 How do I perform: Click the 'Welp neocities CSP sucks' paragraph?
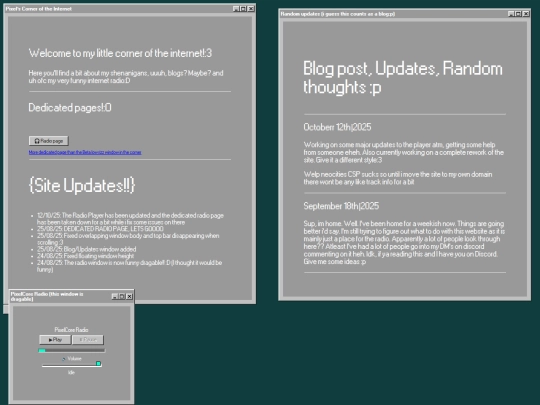pyautogui.click(x=398, y=178)
